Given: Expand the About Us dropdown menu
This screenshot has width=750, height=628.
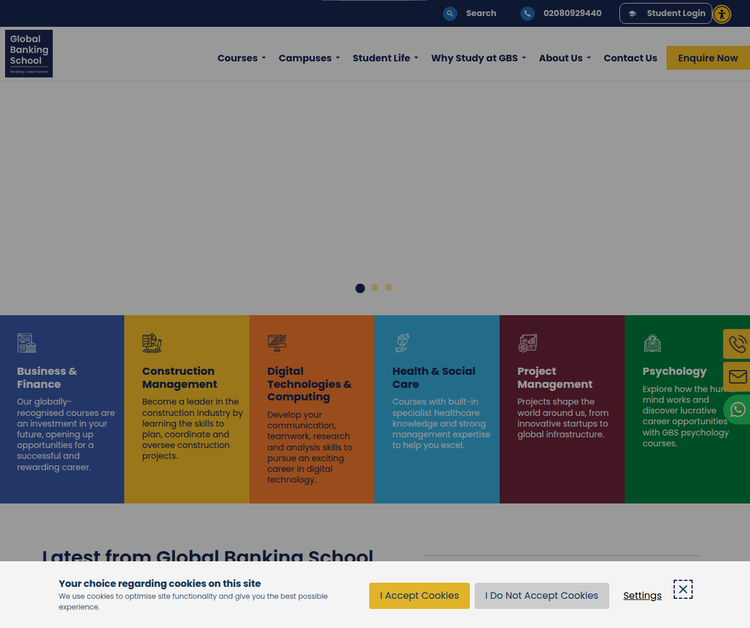Looking at the screenshot, I should [x=564, y=58].
